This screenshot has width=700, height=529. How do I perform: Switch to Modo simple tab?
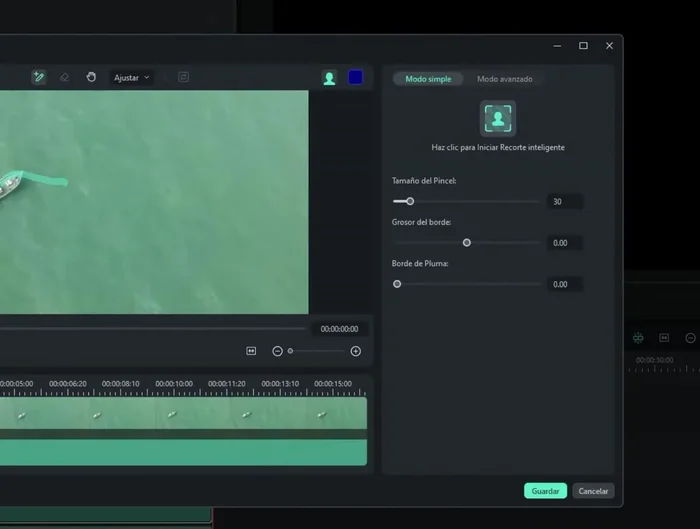tap(428, 79)
